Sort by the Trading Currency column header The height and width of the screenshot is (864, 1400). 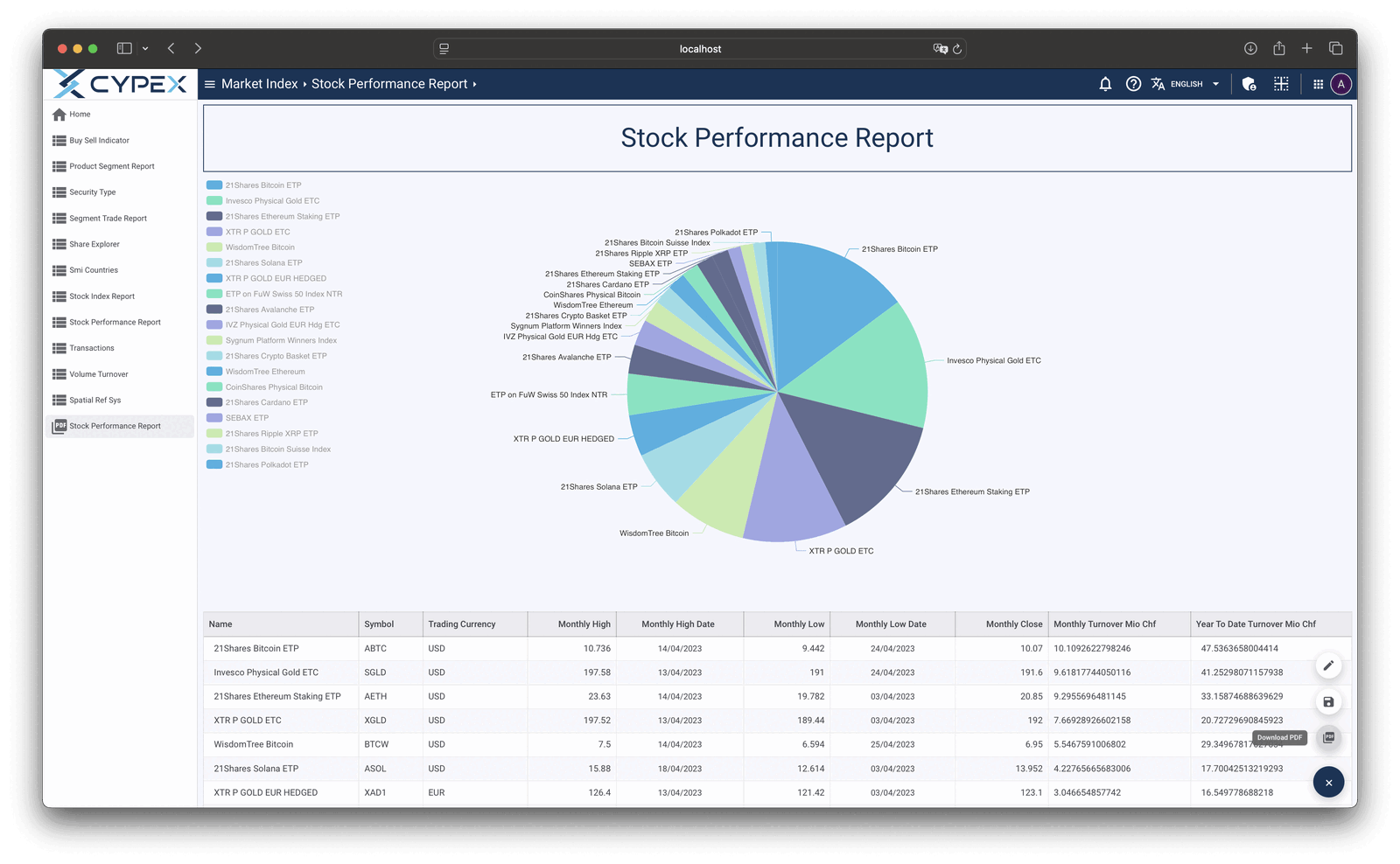(474, 624)
